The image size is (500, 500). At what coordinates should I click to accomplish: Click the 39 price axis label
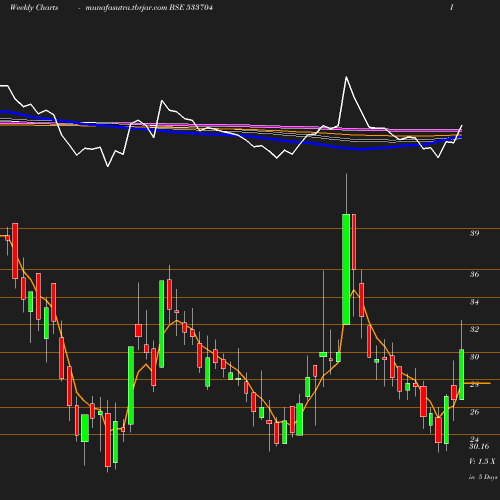tap(474, 233)
